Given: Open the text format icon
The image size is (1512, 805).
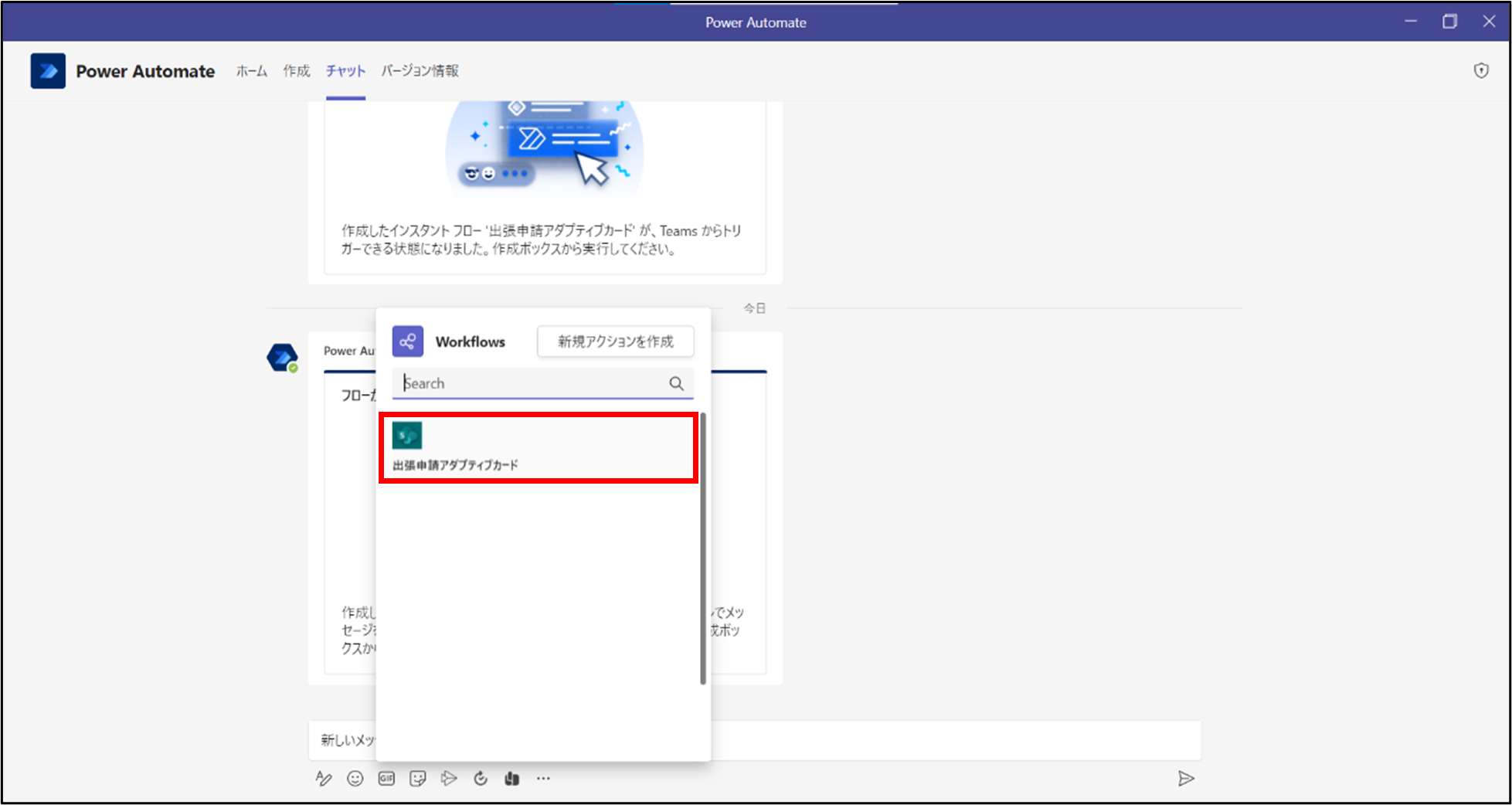Looking at the screenshot, I should [324, 778].
